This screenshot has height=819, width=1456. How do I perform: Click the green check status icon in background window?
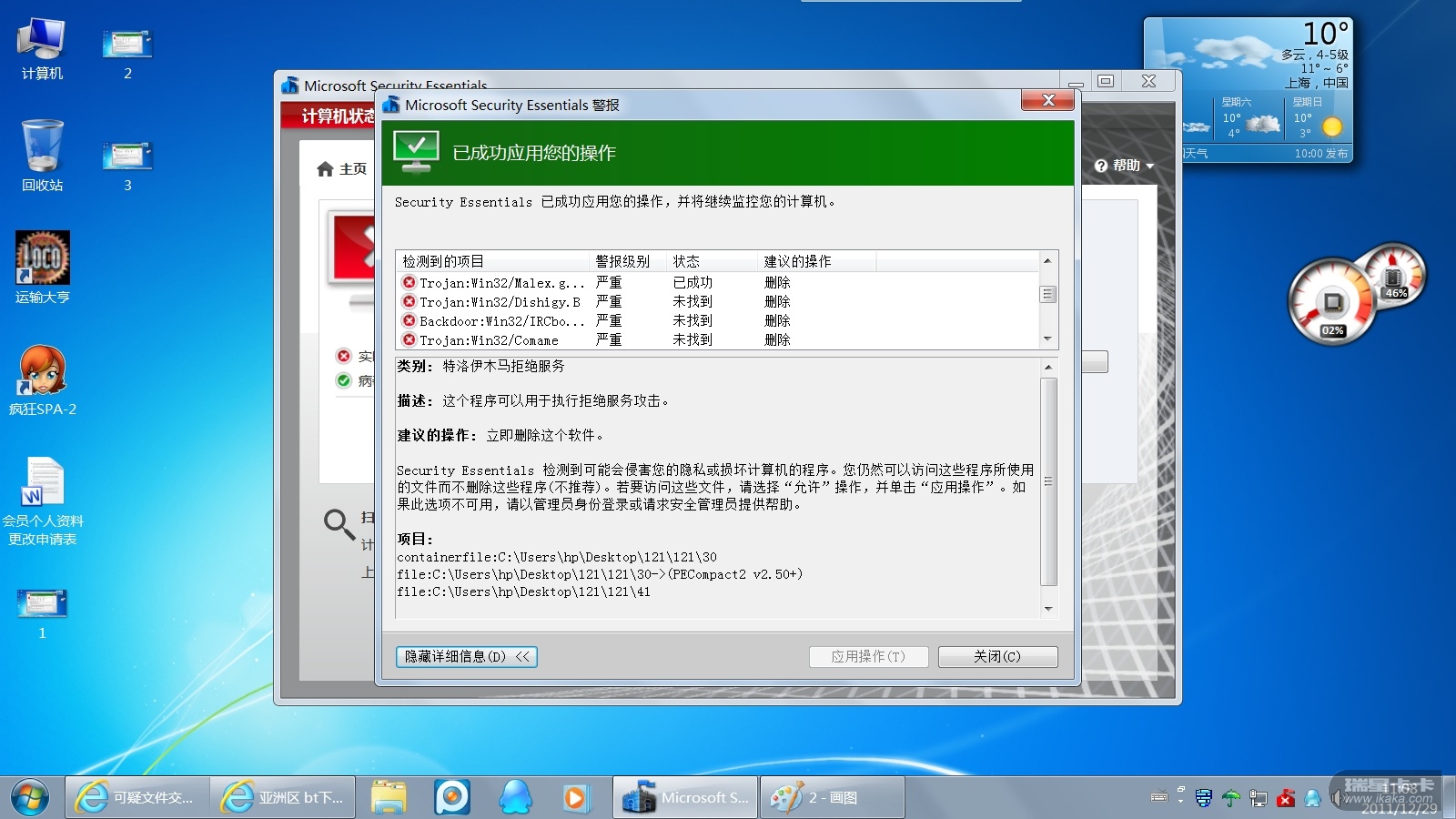click(343, 380)
